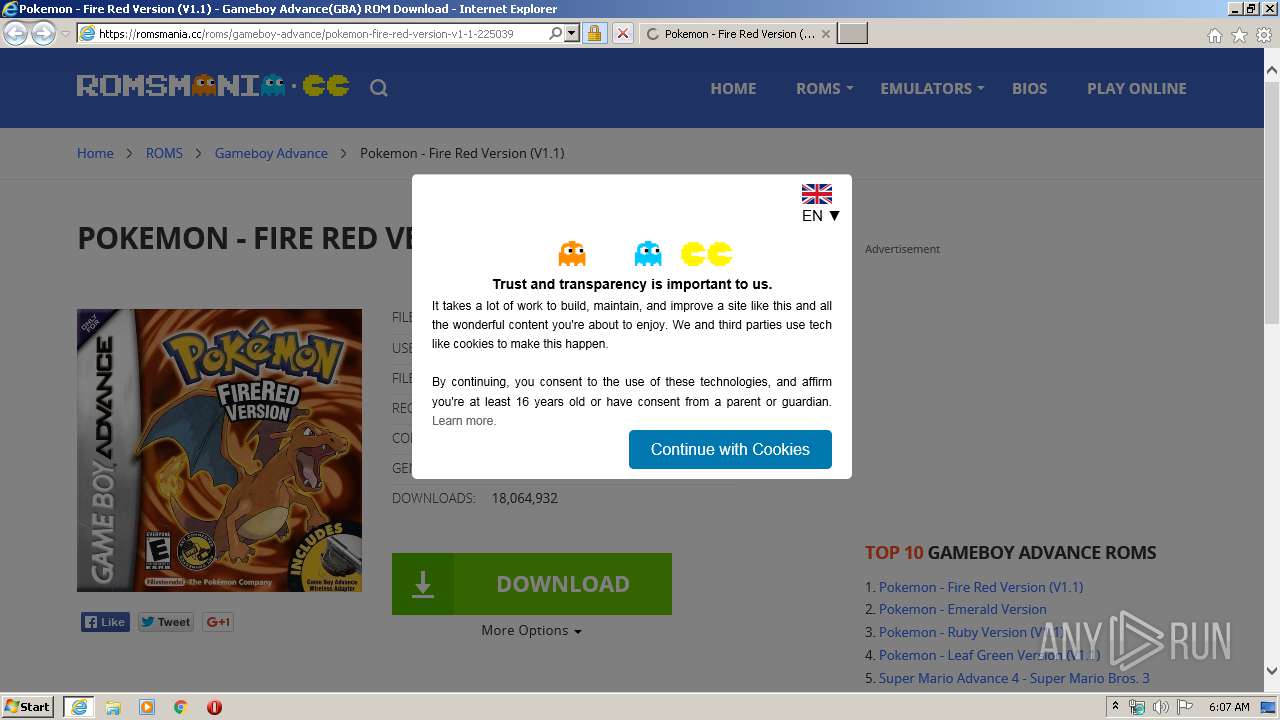Click the Pokemon FireRed box art image
Screen dimensions: 1280x720
coord(219,450)
